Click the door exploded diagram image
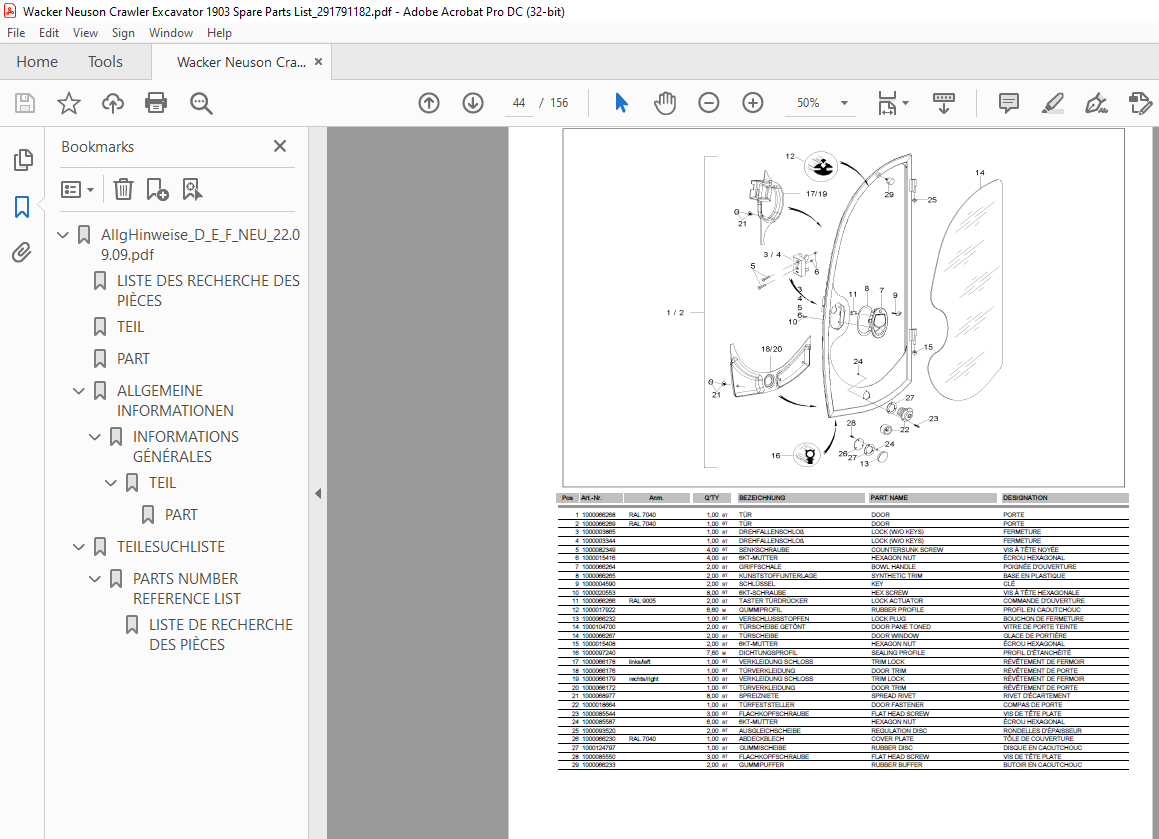The height and width of the screenshot is (839, 1159). point(843,308)
